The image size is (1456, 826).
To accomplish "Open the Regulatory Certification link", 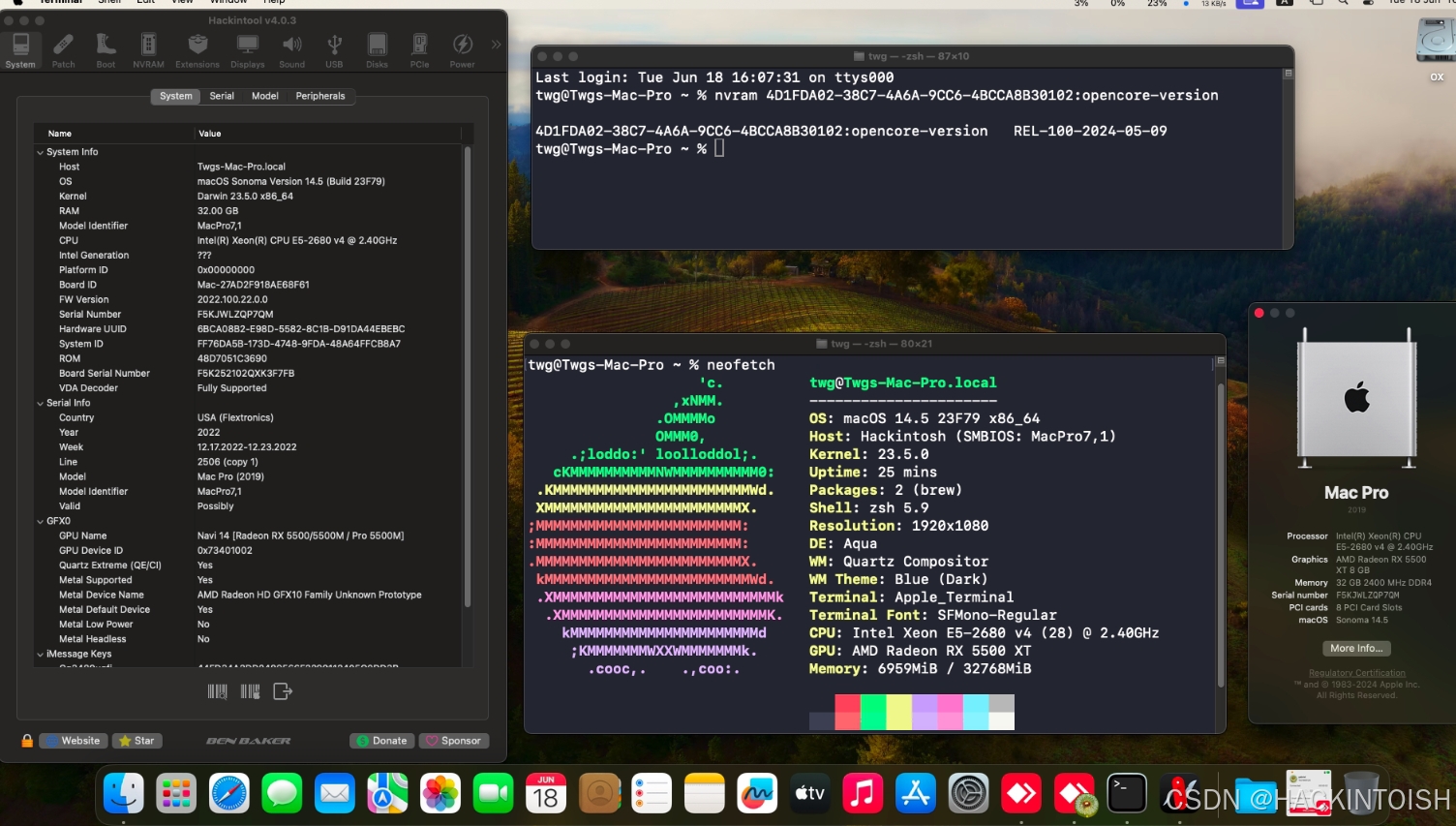I will [1356, 673].
